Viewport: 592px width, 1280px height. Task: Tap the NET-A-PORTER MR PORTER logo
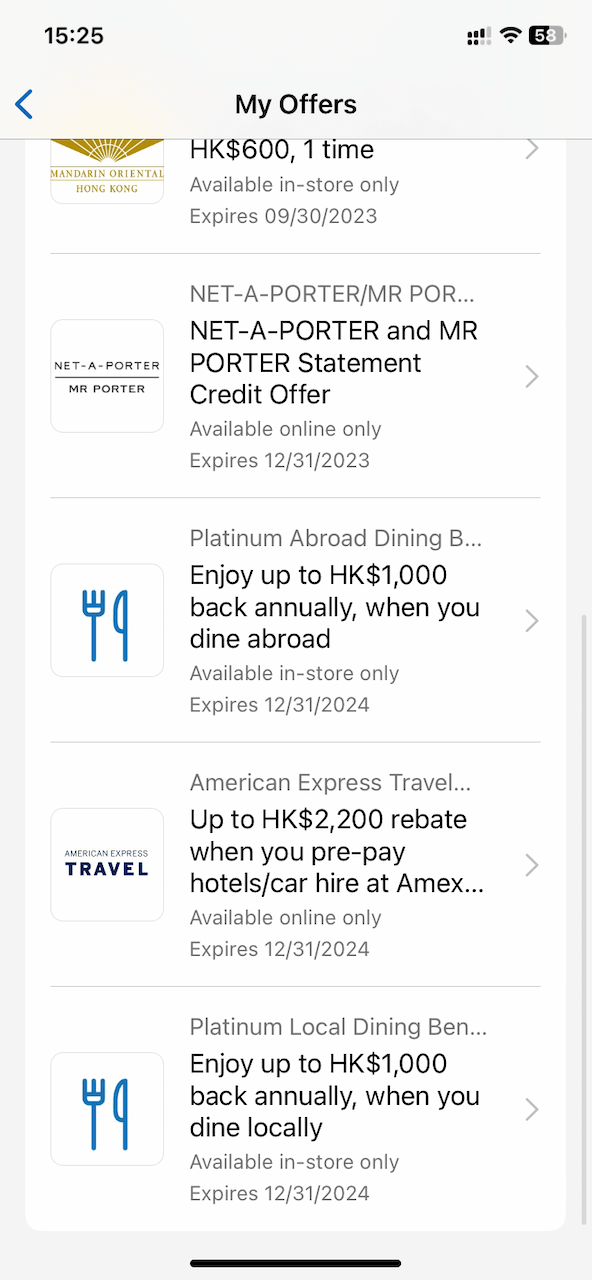pos(107,376)
